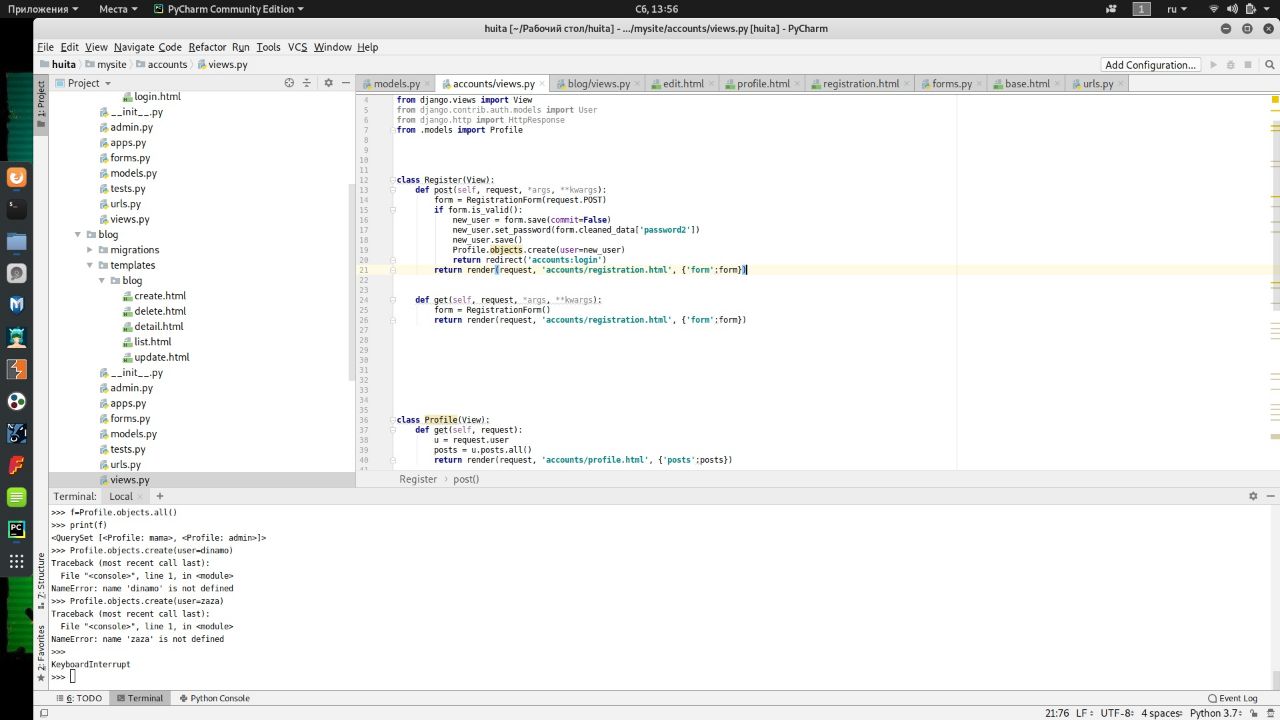Open the Project view dropdown
This screenshot has width=1280, height=720.
83,83
